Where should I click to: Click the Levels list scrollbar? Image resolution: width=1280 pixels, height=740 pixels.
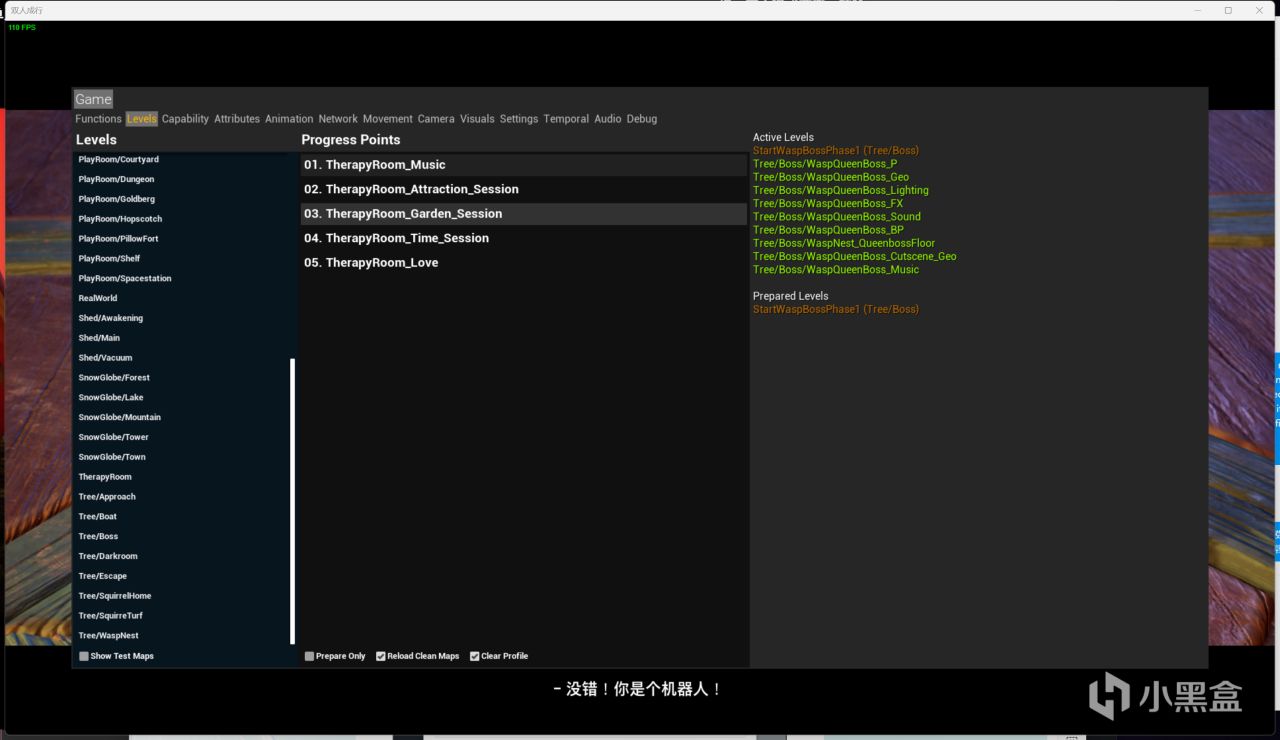click(x=293, y=501)
